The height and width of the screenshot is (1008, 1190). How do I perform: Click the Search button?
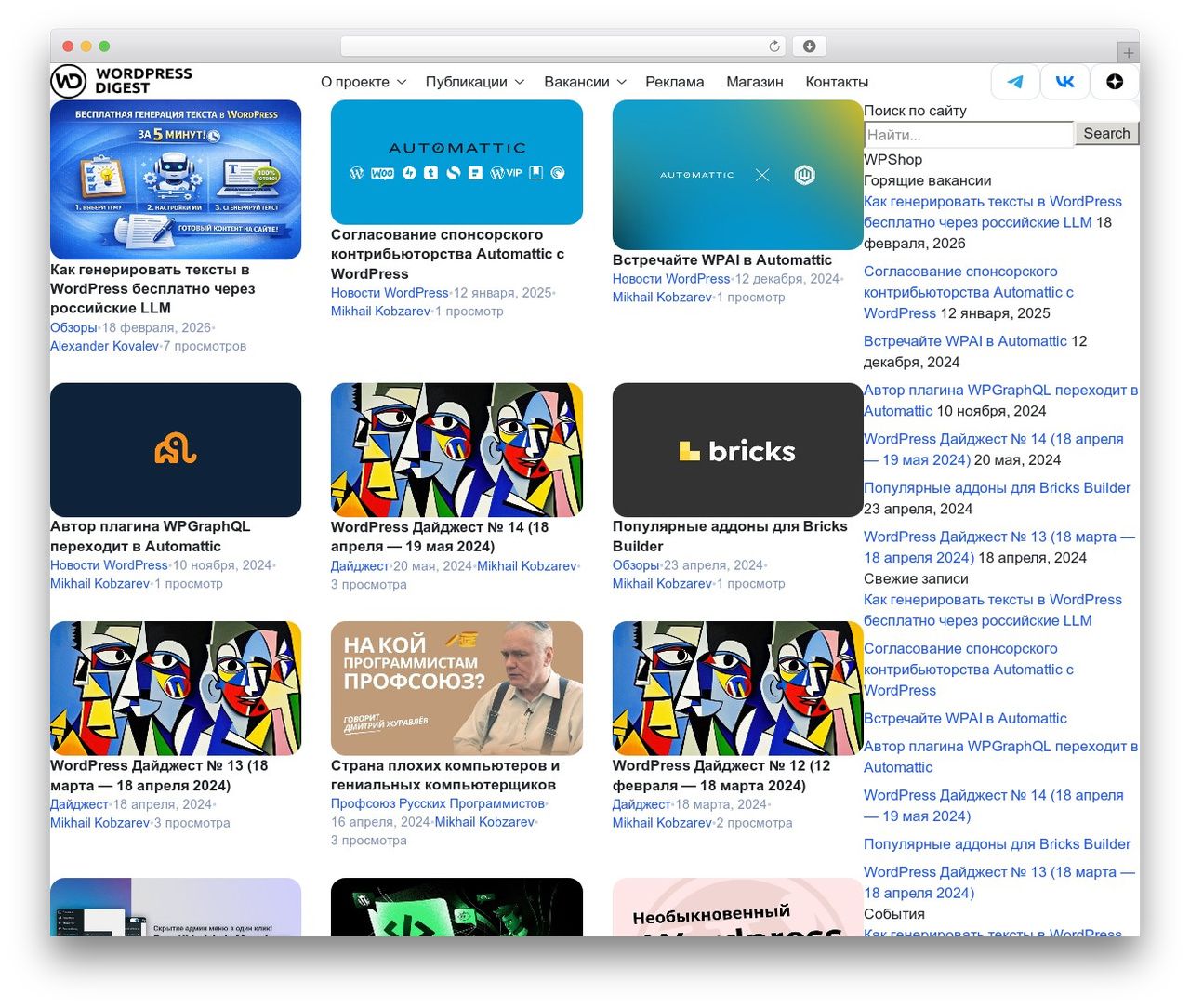click(1106, 133)
